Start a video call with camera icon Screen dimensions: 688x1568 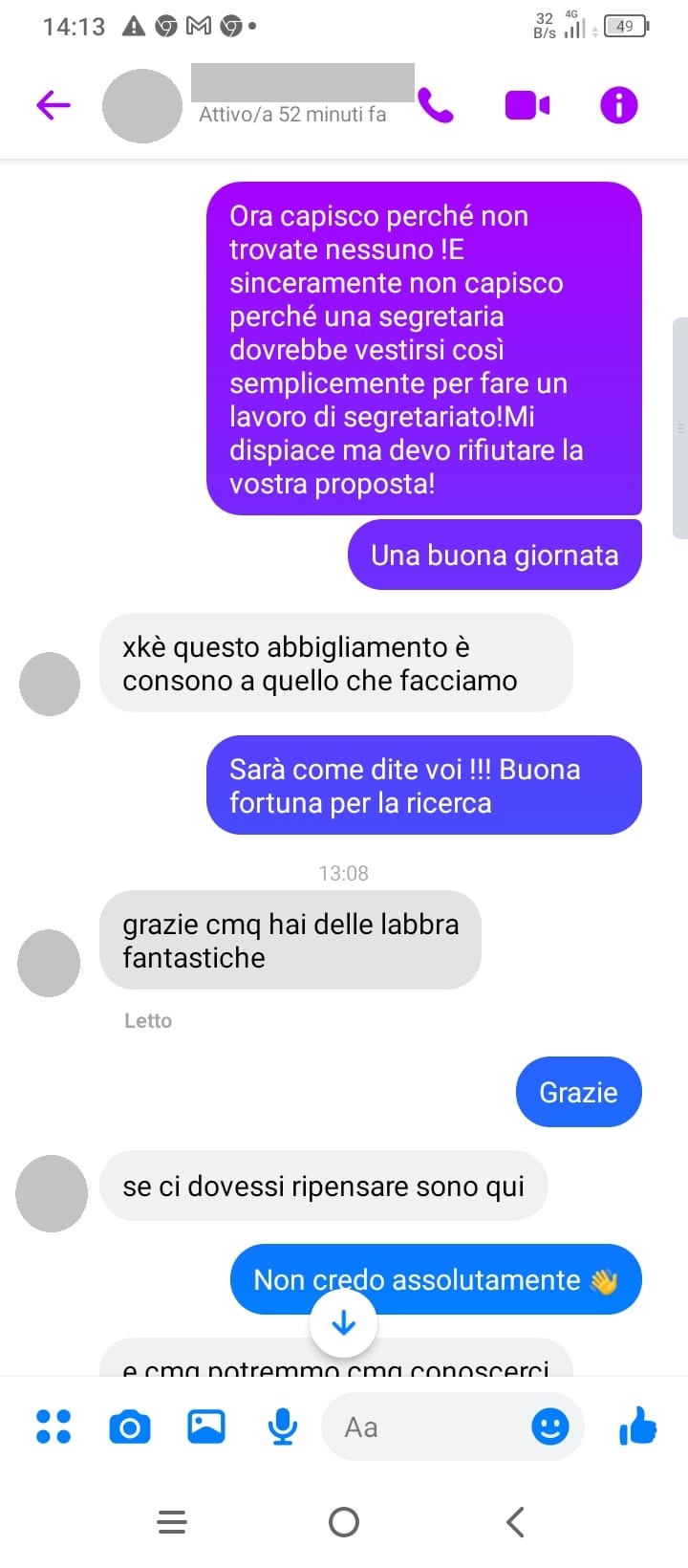[527, 105]
